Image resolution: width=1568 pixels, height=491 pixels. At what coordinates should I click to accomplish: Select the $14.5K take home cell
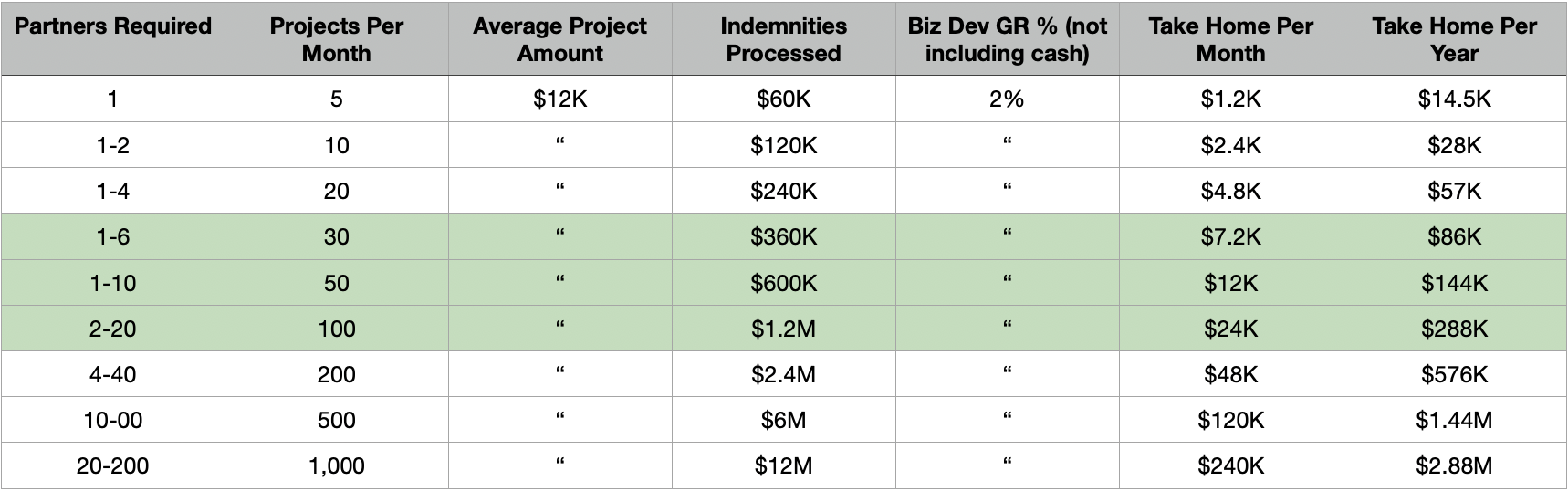pyautogui.click(x=1454, y=99)
